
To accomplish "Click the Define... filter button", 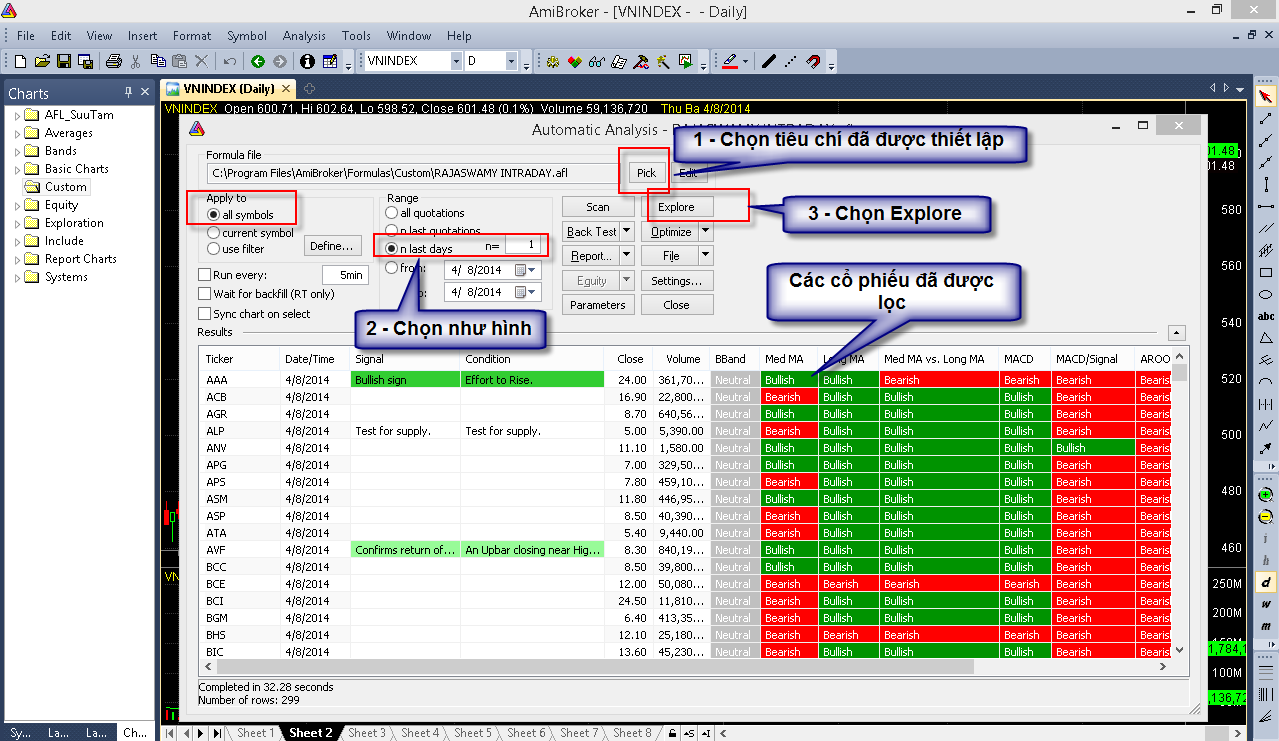I will click(331, 246).
